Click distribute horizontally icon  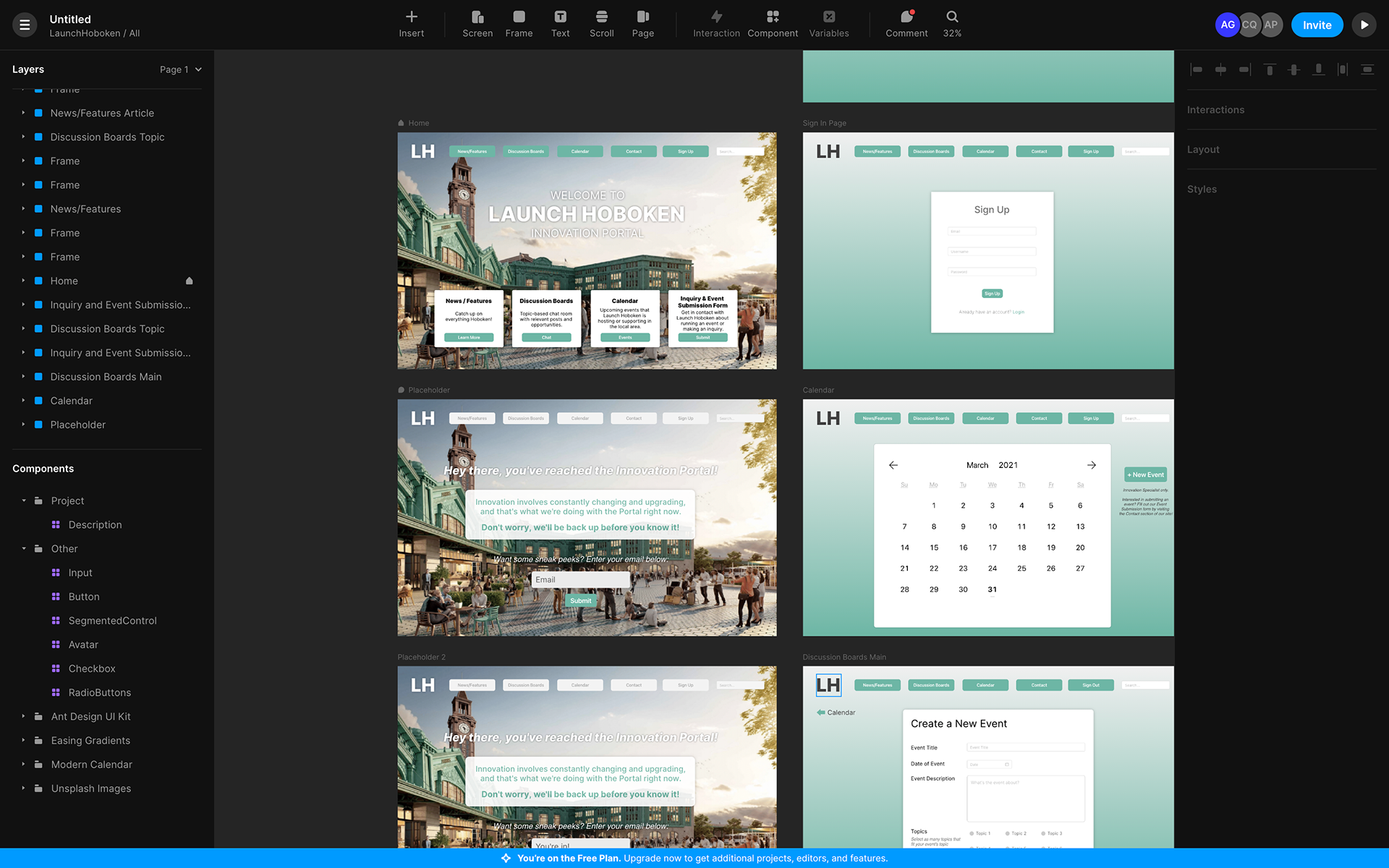click(x=1343, y=69)
